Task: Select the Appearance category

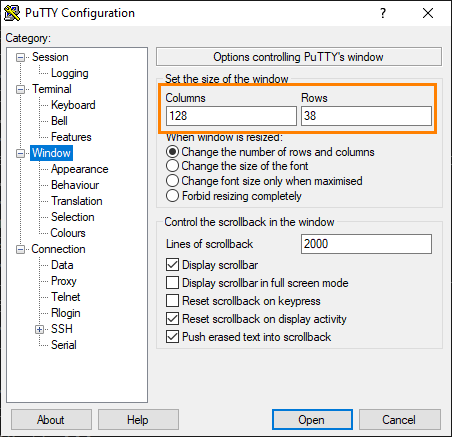Action: coord(79,169)
